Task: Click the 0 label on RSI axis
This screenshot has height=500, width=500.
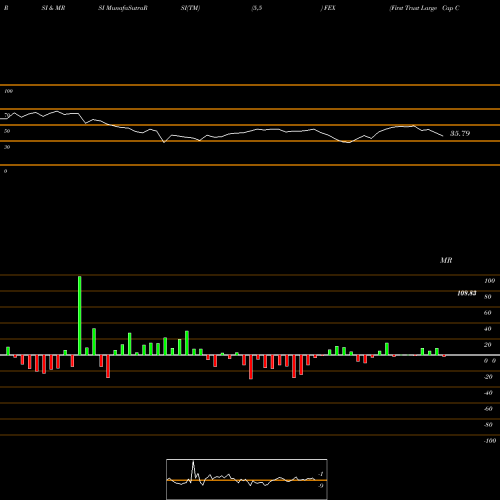Action: (6, 171)
